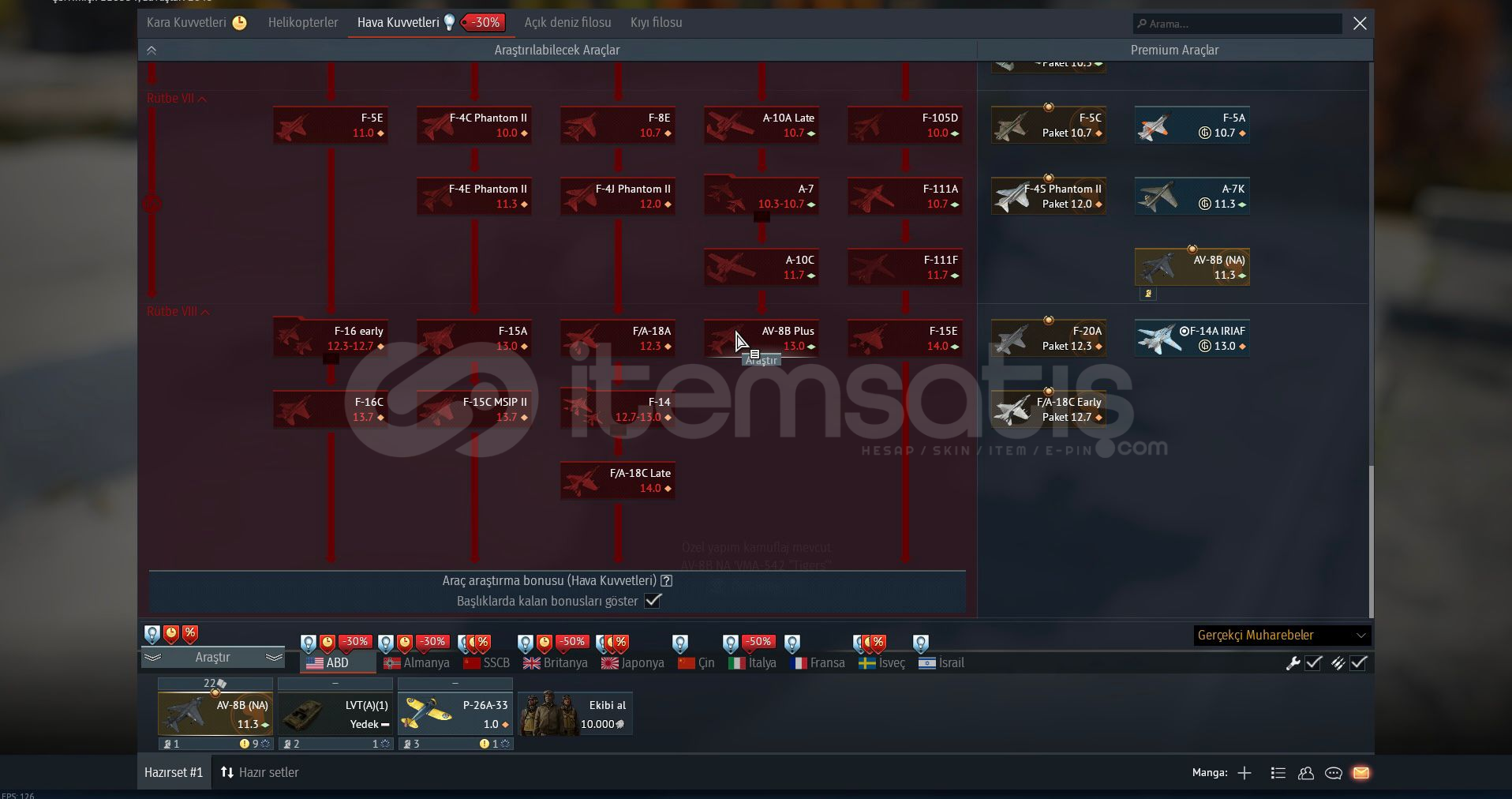This screenshot has height=799, width=1512.
Task: Open the wrench settings icon
Action: point(1293,663)
